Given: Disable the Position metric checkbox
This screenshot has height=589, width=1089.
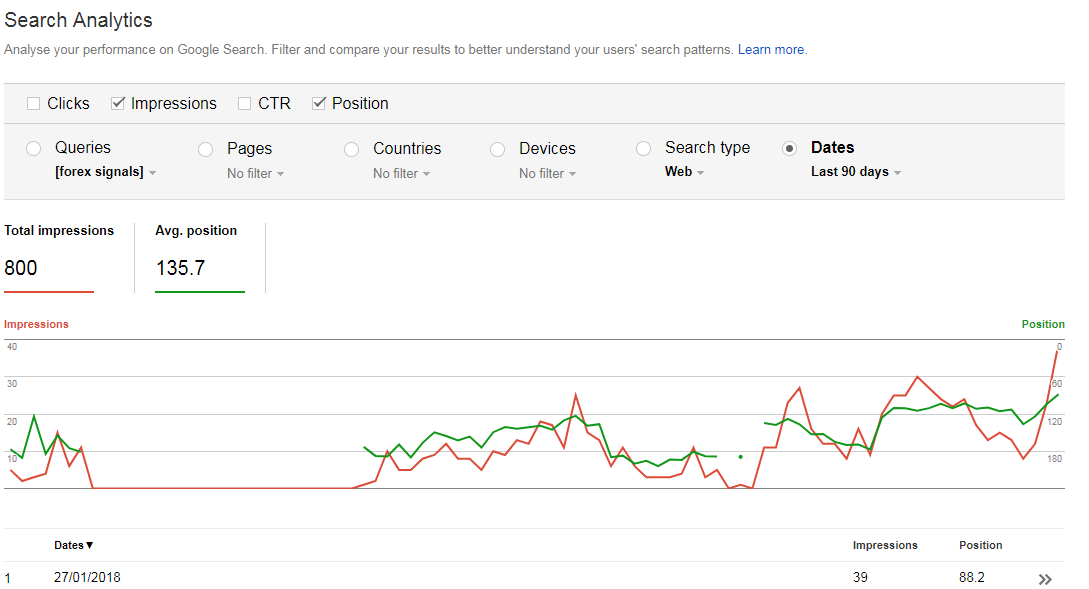Looking at the screenshot, I should [319, 103].
